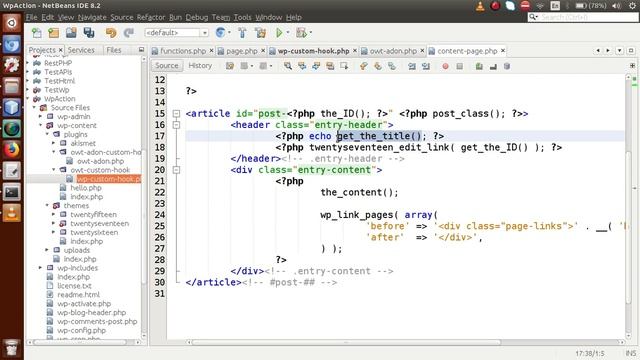Click the Build Project hammer icon

pyautogui.click(x=242, y=33)
